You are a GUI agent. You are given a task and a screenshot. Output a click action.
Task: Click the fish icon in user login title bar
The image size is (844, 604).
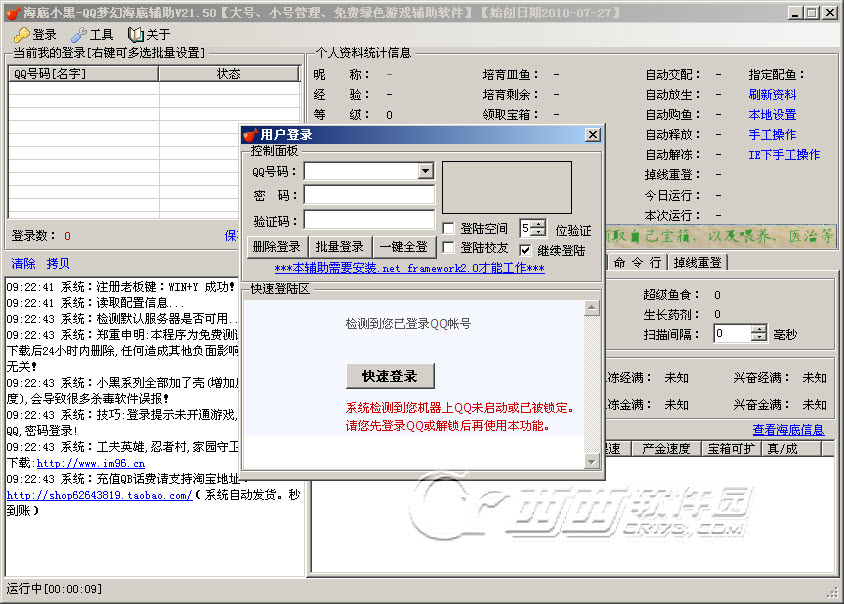250,135
